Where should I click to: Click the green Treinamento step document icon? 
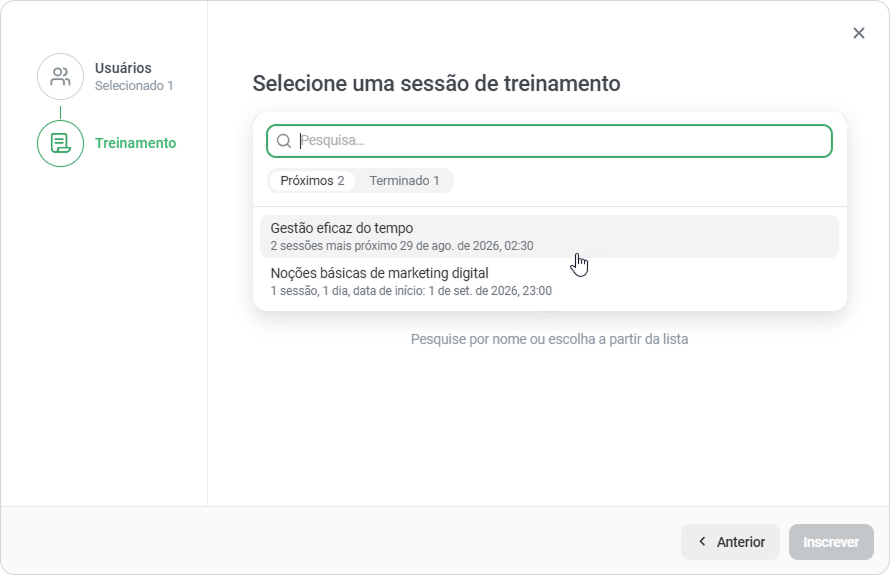click(60, 143)
